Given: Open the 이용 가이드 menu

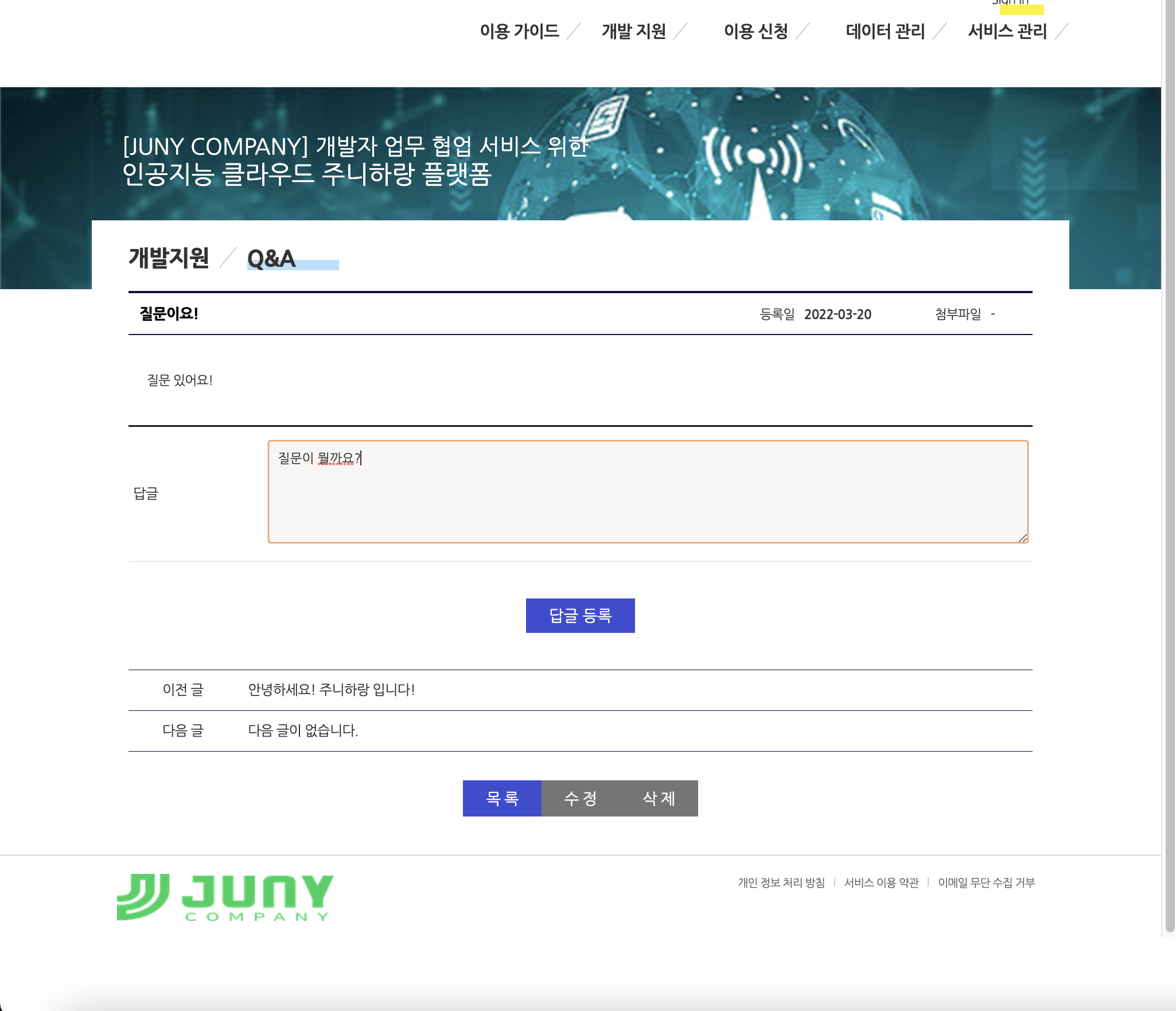Looking at the screenshot, I should (519, 31).
